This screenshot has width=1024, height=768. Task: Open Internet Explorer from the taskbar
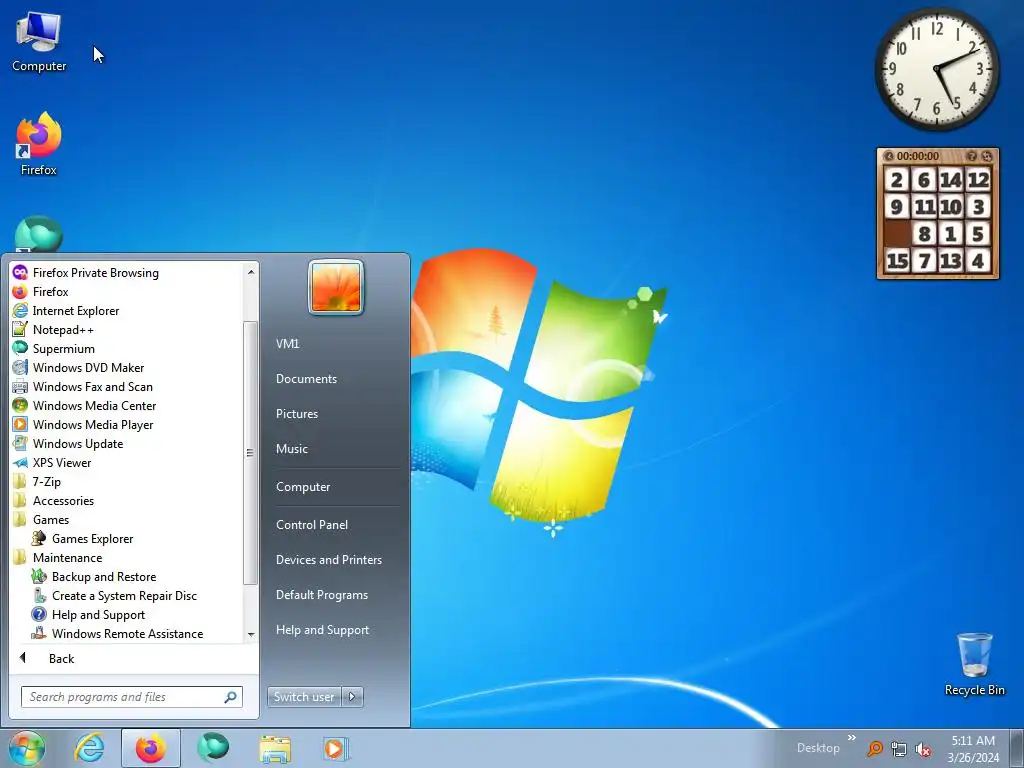[89, 748]
